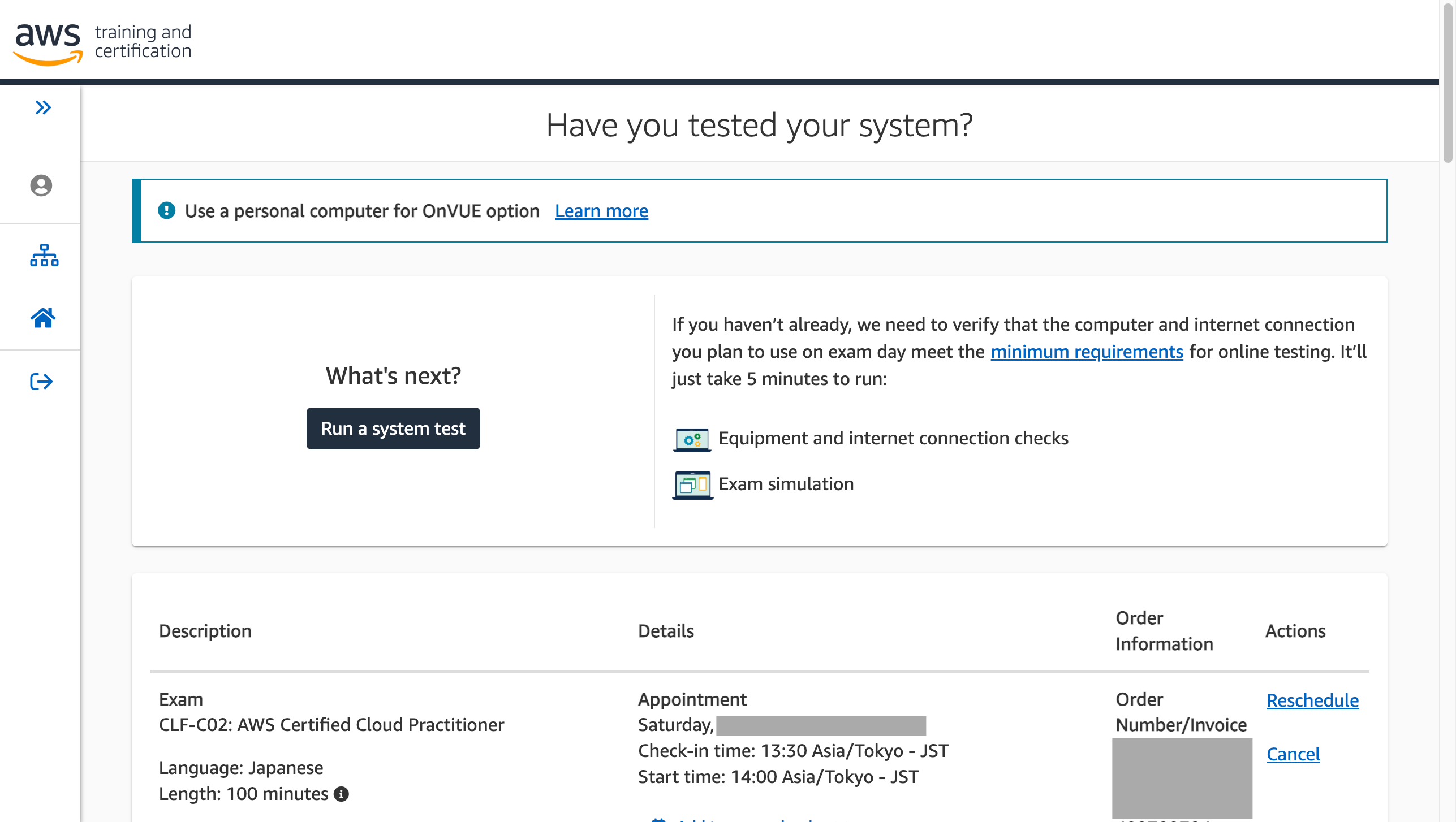
Task: Click the sign out arrow icon
Action: coord(41,382)
